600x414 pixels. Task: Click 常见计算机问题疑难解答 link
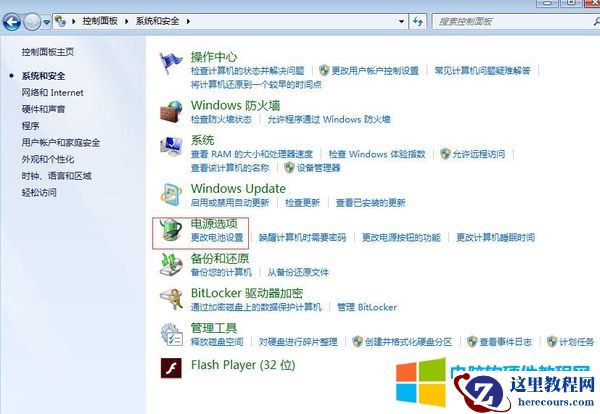click(x=483, y=71)
